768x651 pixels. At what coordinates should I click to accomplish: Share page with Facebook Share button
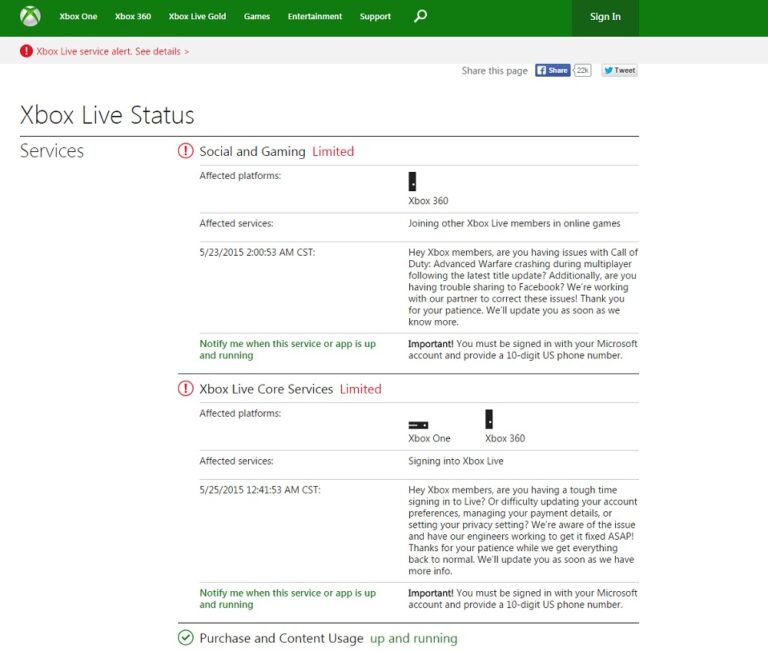(552, 71)
